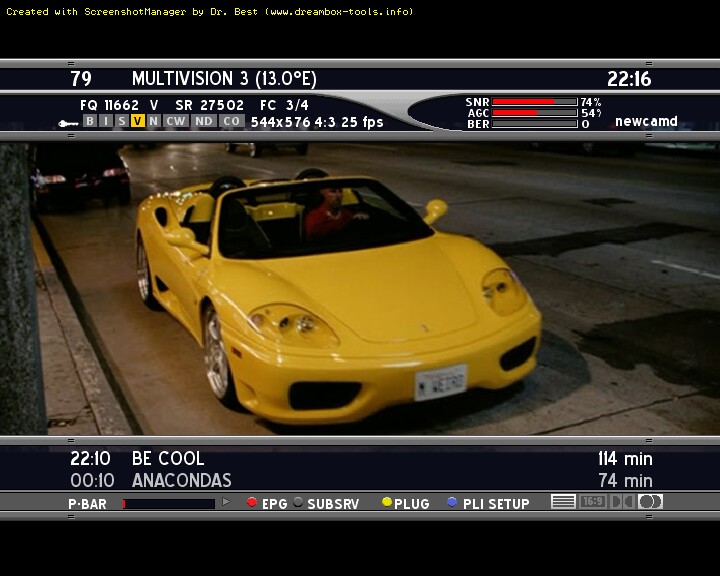
Task: Click the SNR 74% value
Action: pyautogui.click(x=591, y=102)
